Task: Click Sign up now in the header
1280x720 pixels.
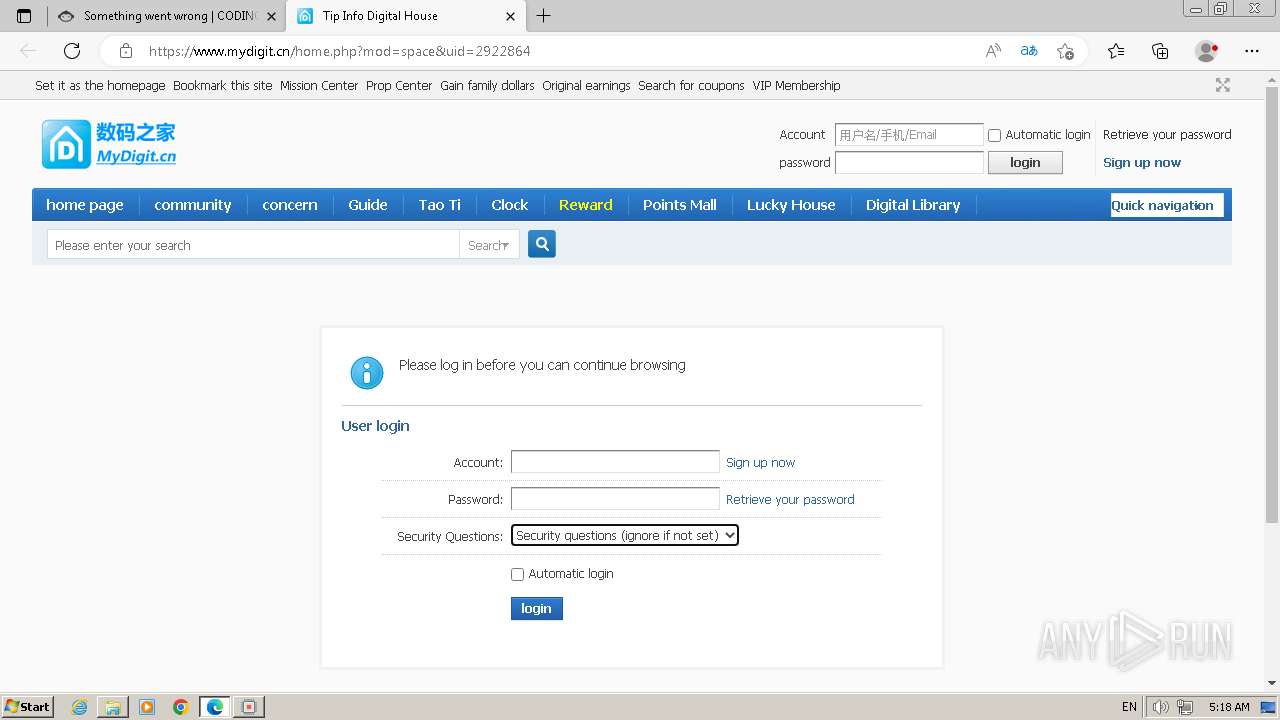Action: [1142, 162]
